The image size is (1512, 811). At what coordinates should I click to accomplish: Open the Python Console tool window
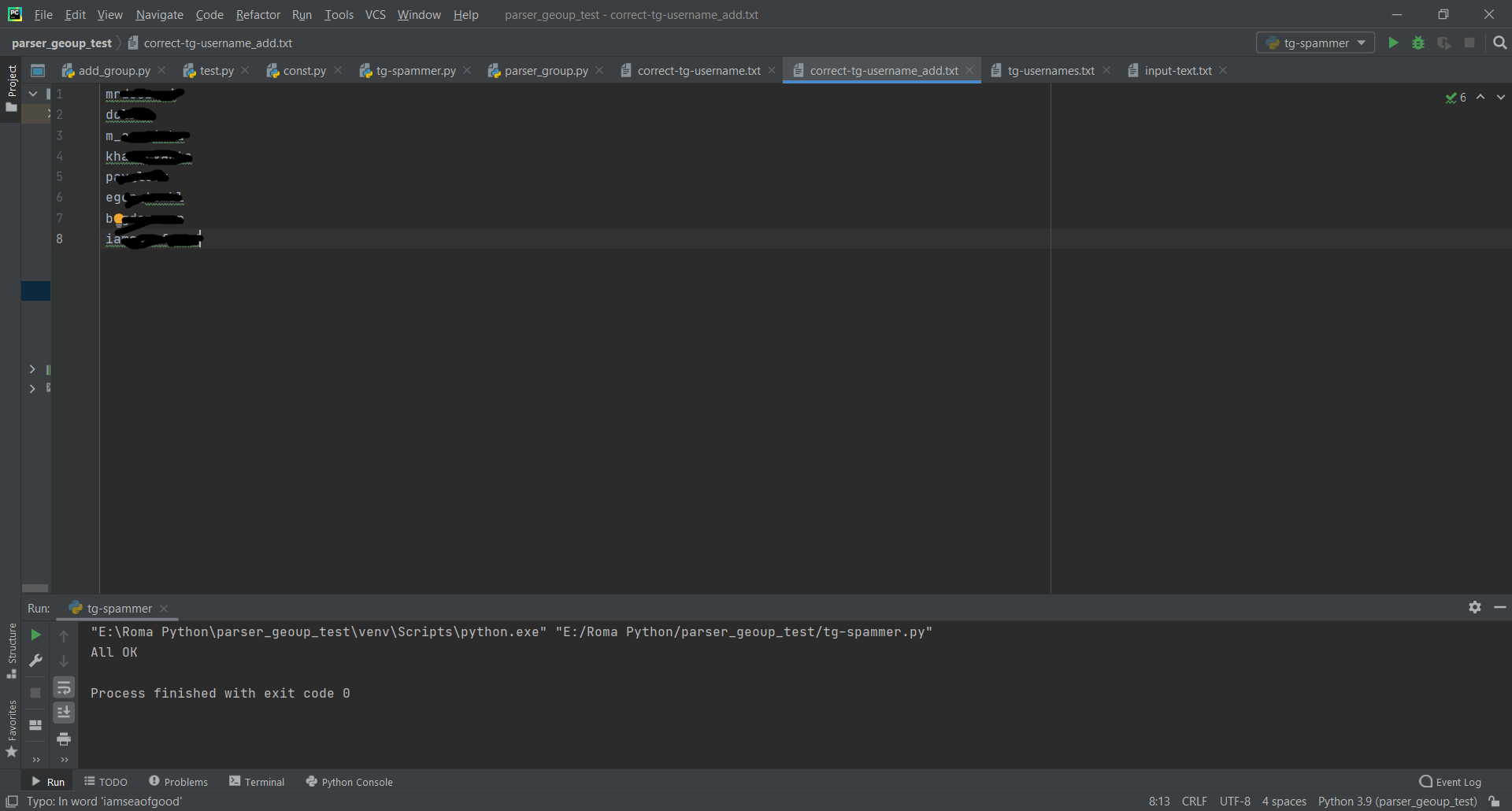[x=349, y=782]
